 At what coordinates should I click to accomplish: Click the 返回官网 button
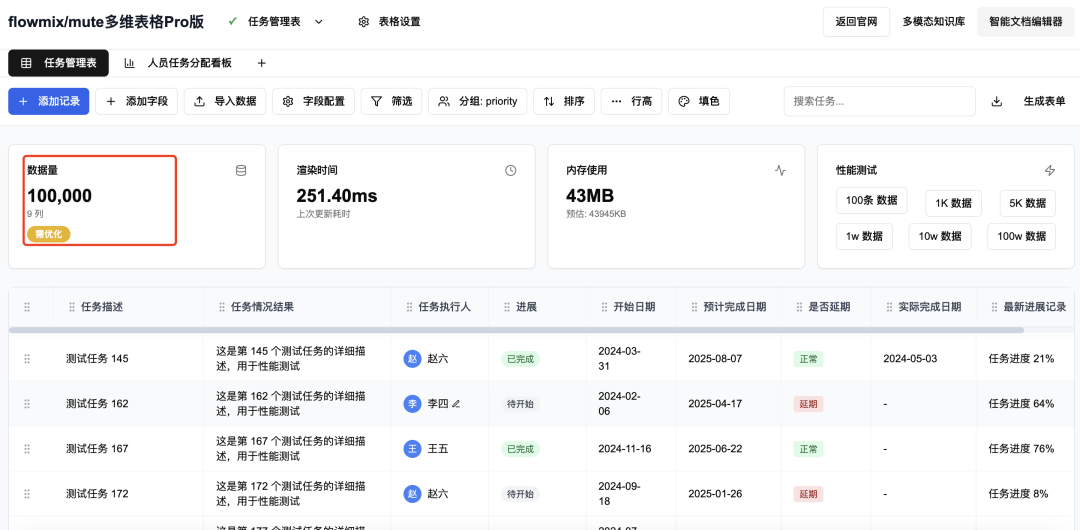coord(856,22)
